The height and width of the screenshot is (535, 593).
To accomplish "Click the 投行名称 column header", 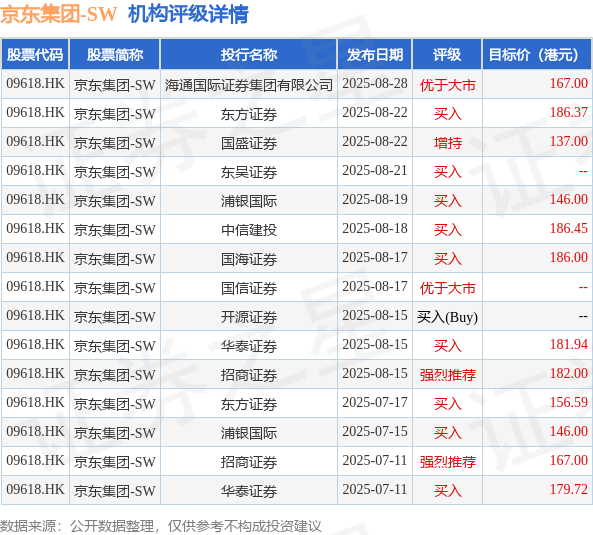I will pos(249,54).
